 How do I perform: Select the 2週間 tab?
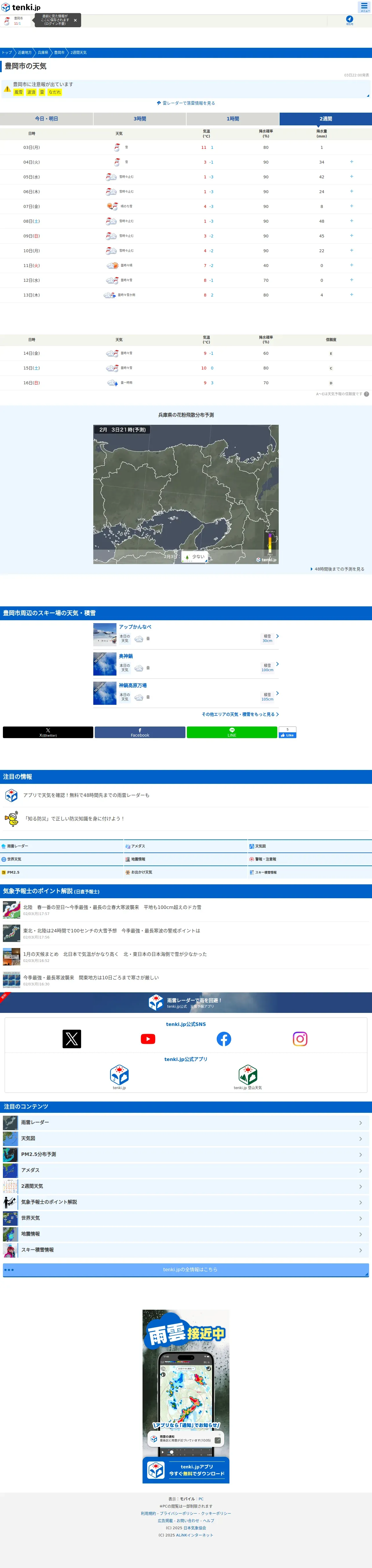326,119
